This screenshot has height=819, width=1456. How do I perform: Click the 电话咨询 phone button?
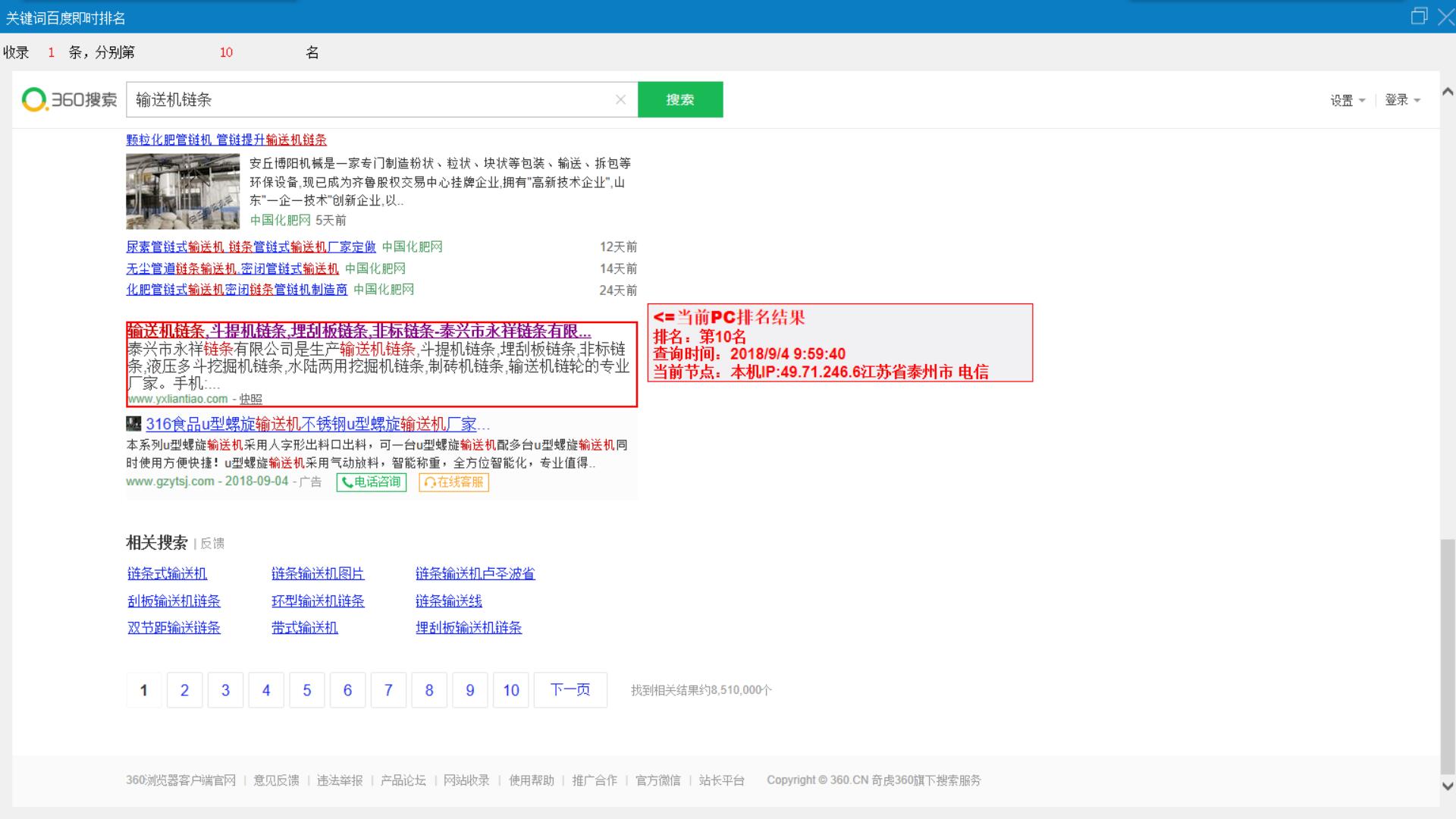pyautogui.click(x=372, y=482)
